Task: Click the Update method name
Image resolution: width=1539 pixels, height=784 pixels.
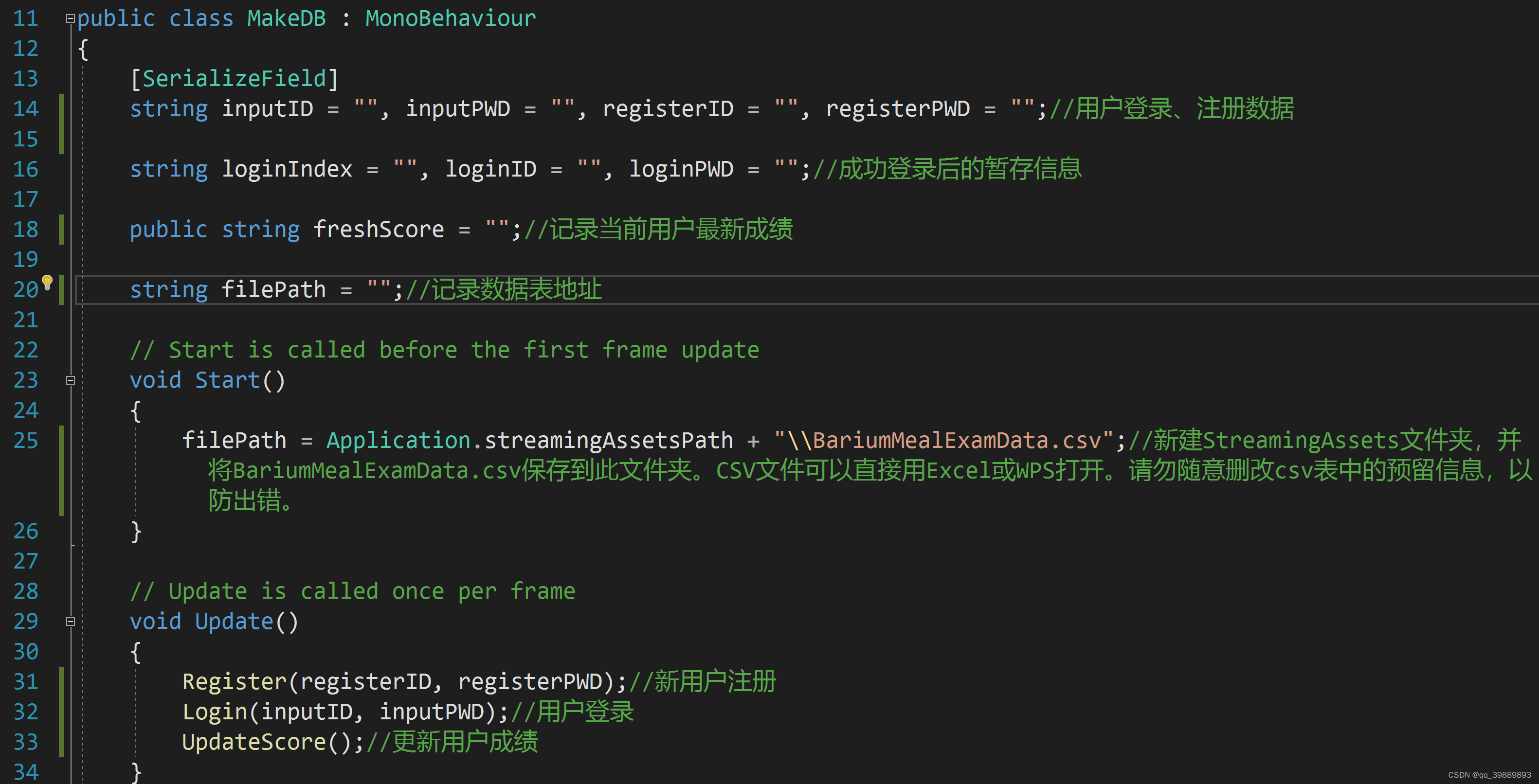Action: [x=234, y=622]
